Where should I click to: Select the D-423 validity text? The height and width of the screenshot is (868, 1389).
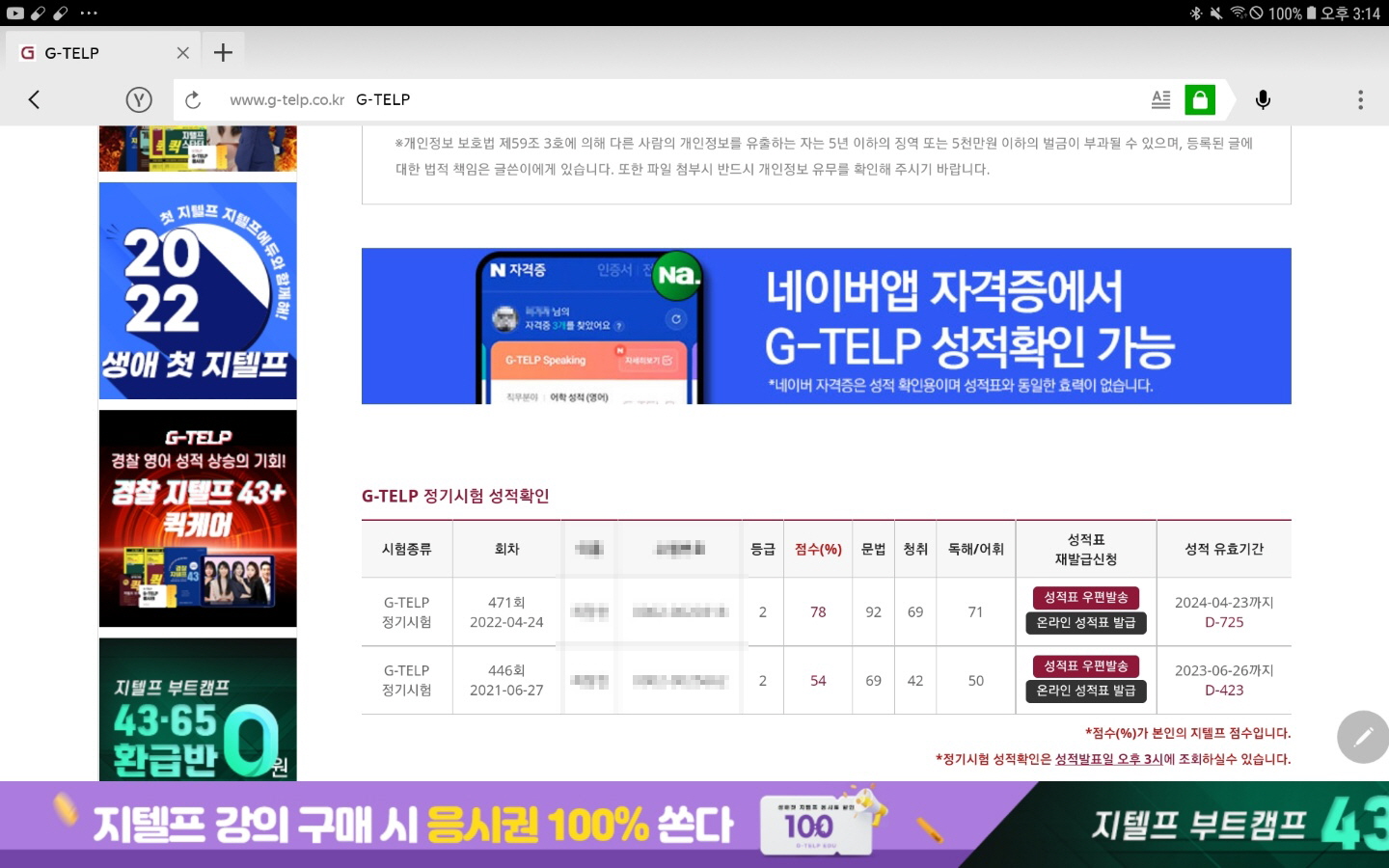pos(1224,690)
